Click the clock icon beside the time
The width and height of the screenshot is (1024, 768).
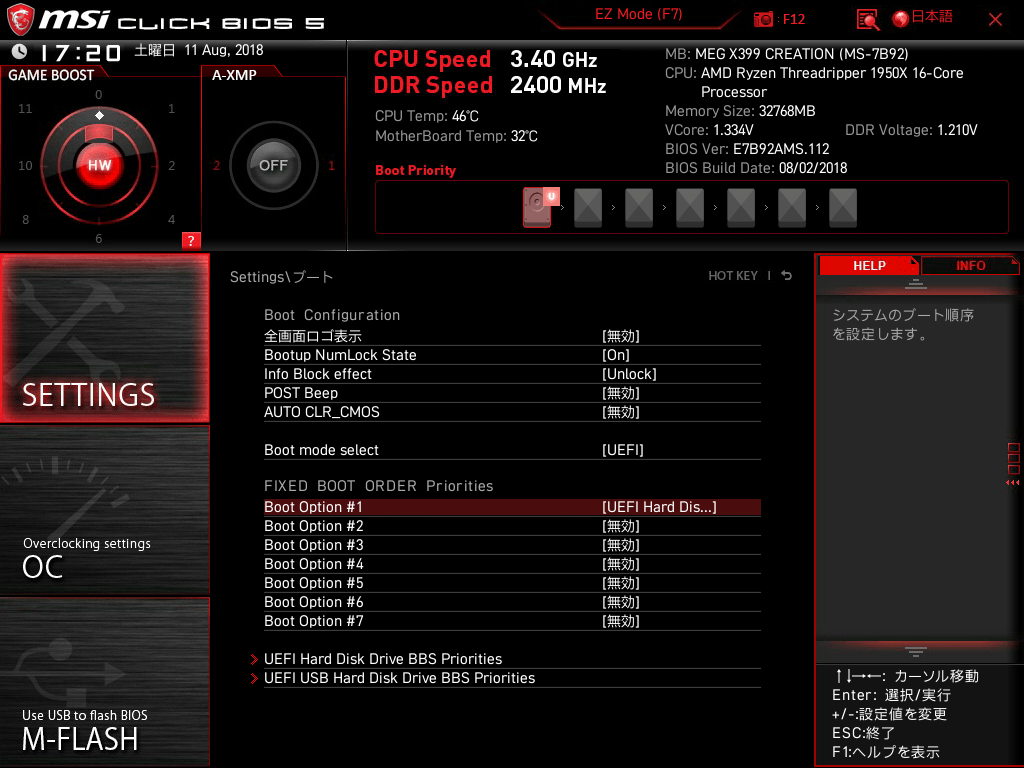point(20,51)
